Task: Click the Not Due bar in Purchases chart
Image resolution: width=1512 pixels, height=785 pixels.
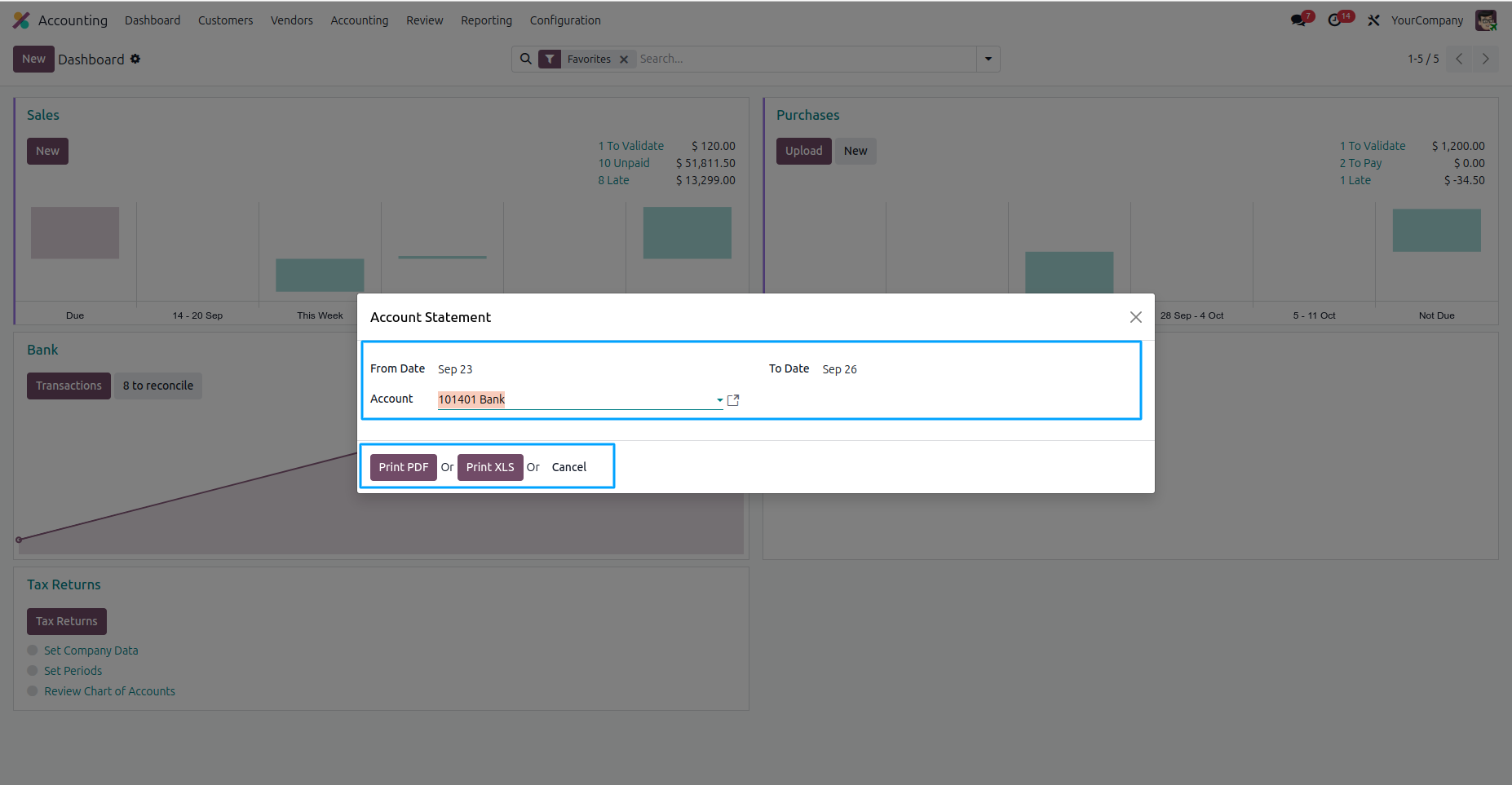Action: (x=1436, y=230)
